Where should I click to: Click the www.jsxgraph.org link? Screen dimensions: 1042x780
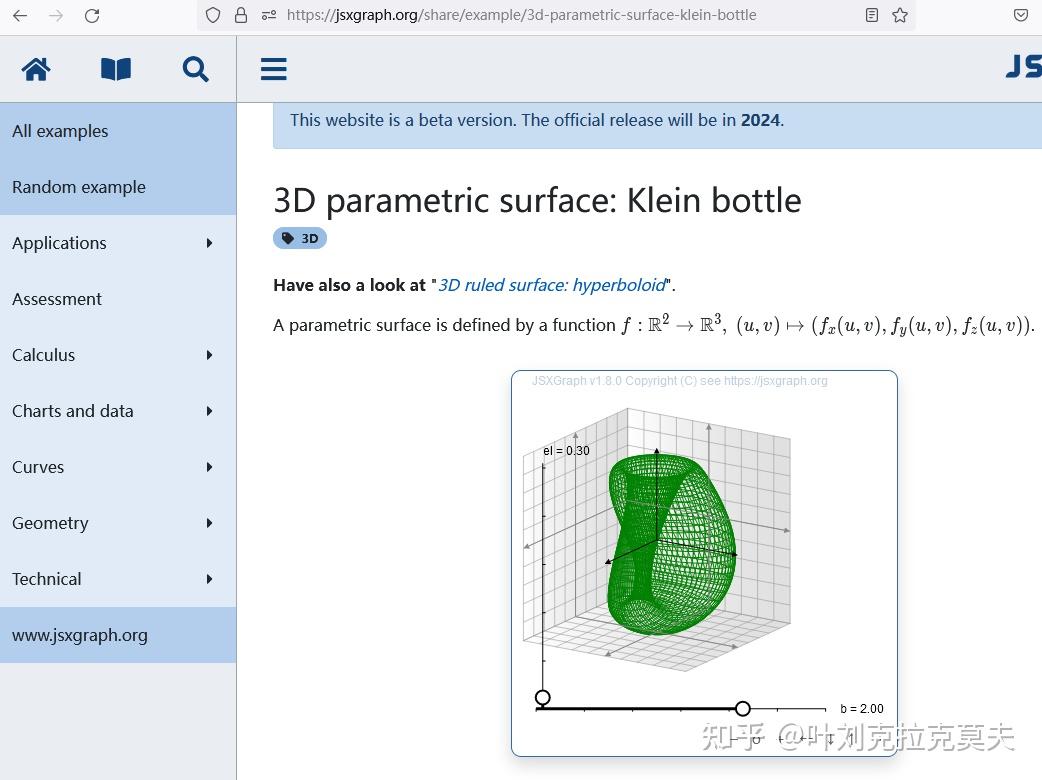pos(80,634)
